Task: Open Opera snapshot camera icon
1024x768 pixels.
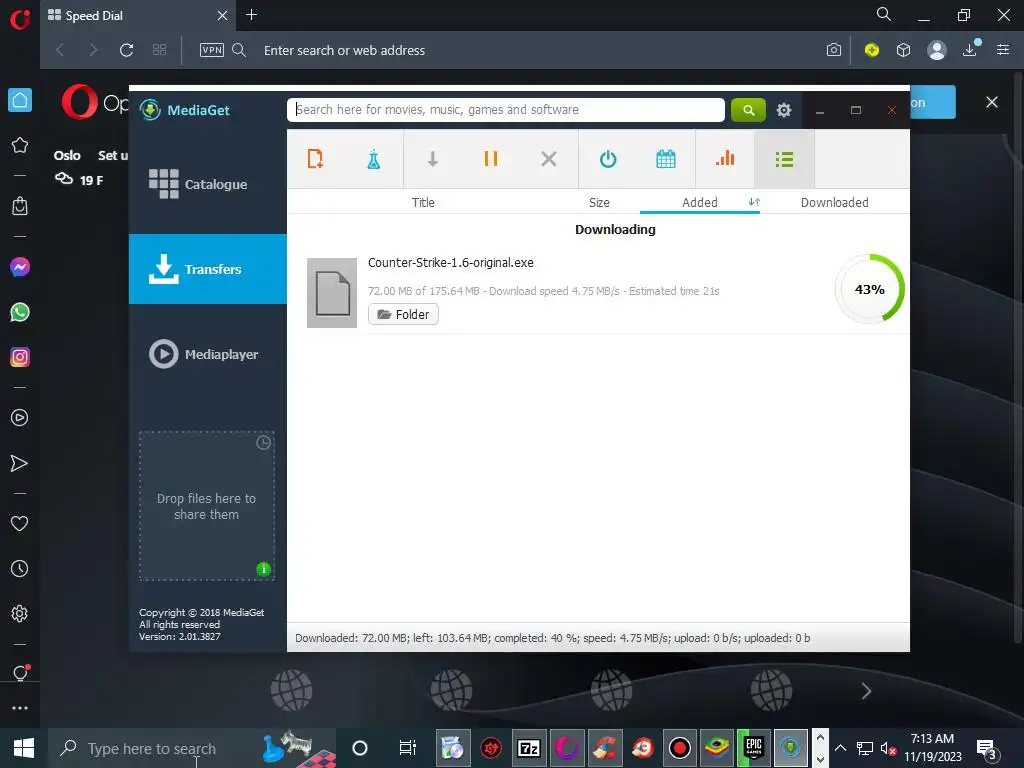Action: (833, 50)
